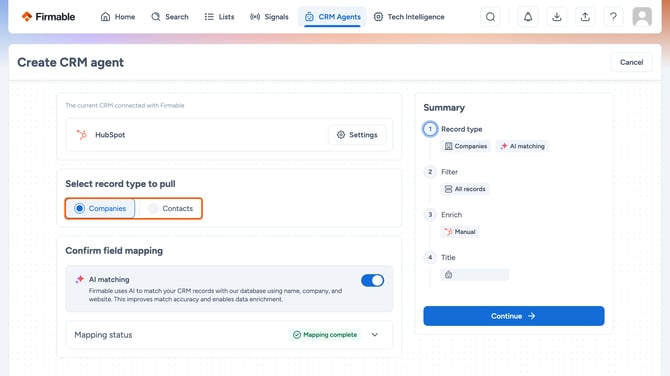The height and width of the screenshot is (376, 670).
Task: Switch to the Signals tab
Action: point(269,17)
